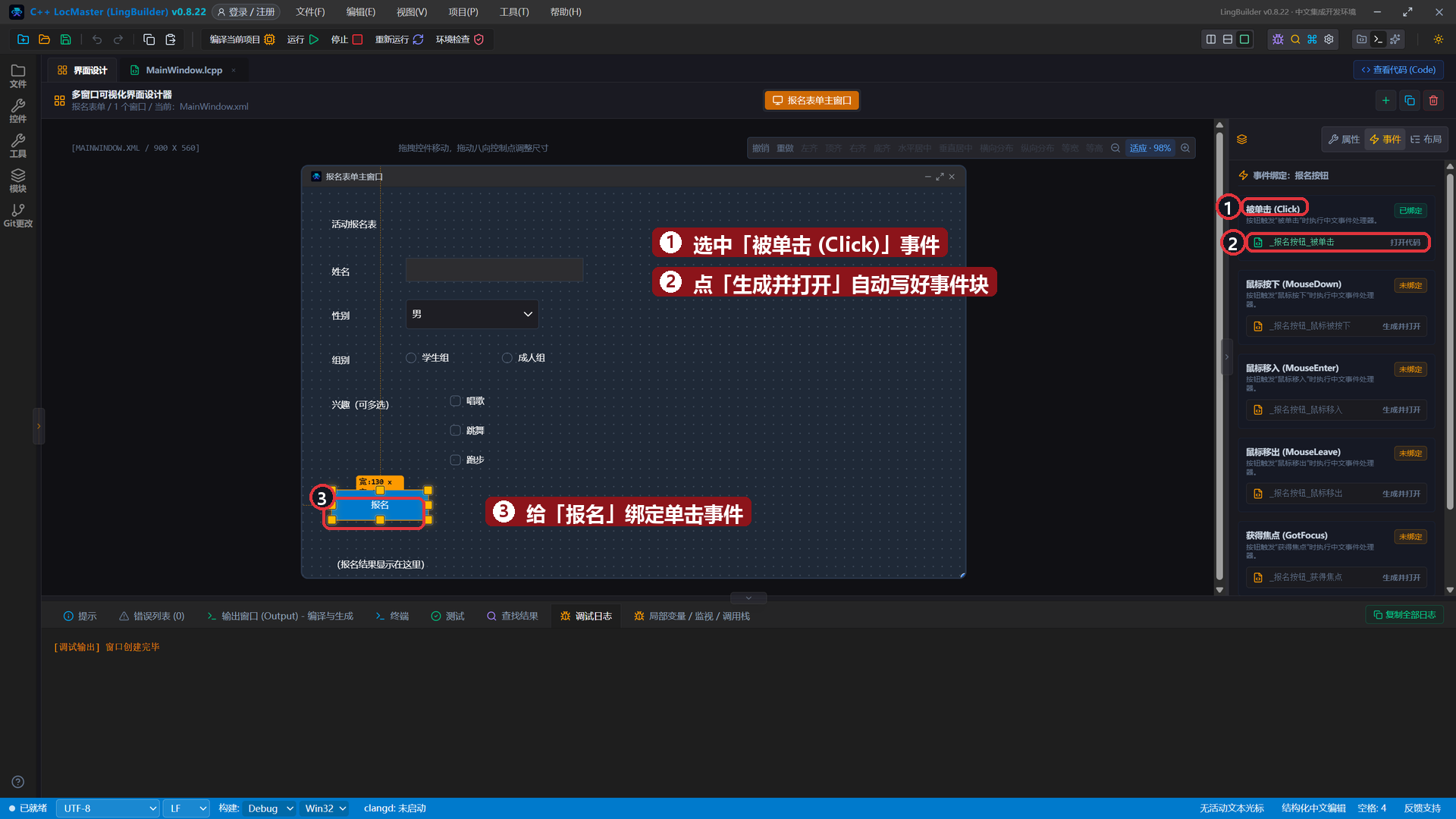Open the 性别 dropdown showing 男

(x=472, y=314)
